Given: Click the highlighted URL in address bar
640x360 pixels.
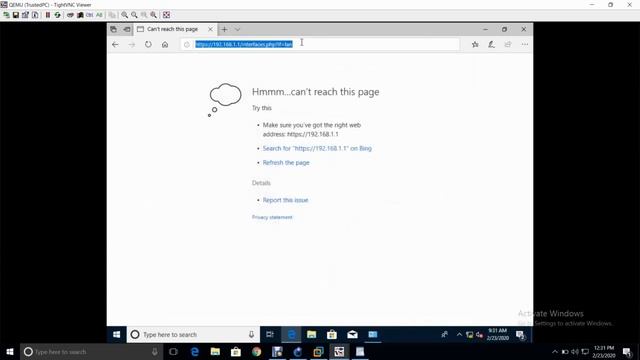Looking at the screenshot, I should pyautogui.click(x=244, y=44).
